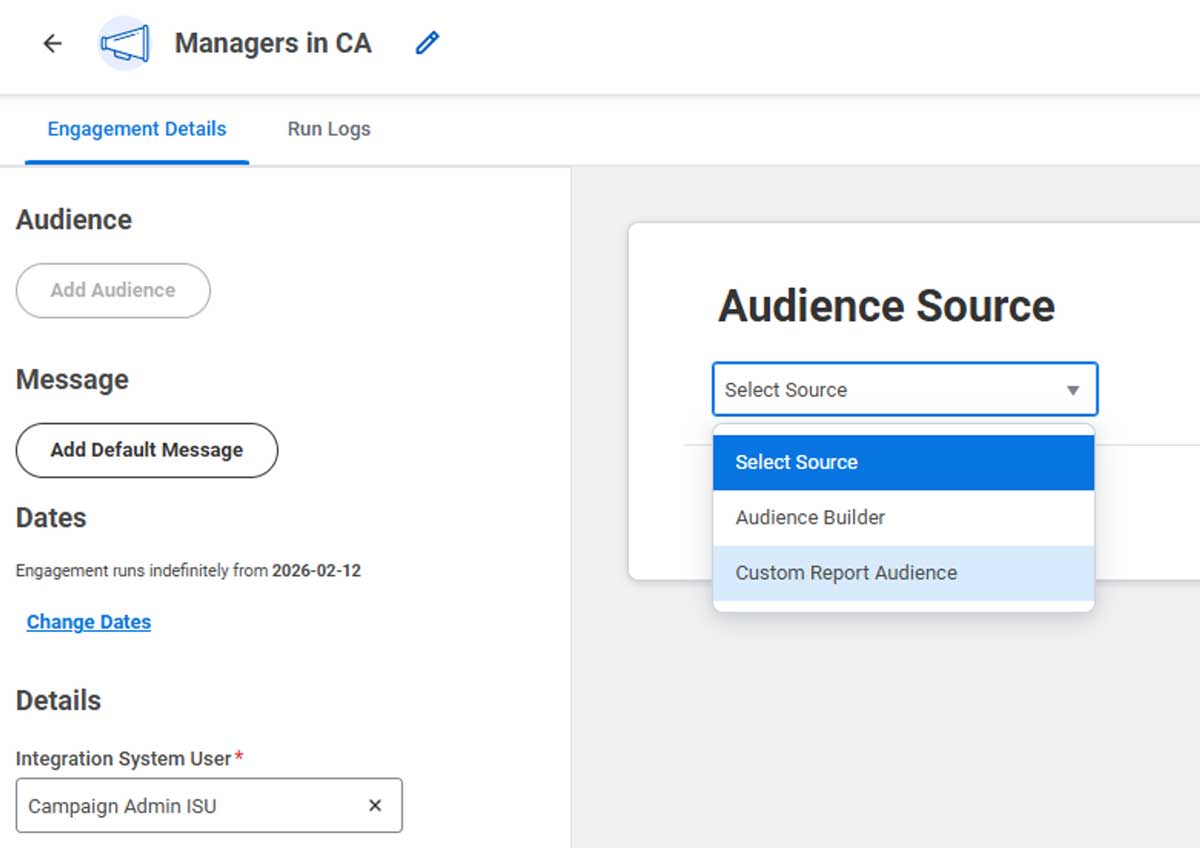
Task: Choose Audience Builder as the source
Action: coord(810,517)
